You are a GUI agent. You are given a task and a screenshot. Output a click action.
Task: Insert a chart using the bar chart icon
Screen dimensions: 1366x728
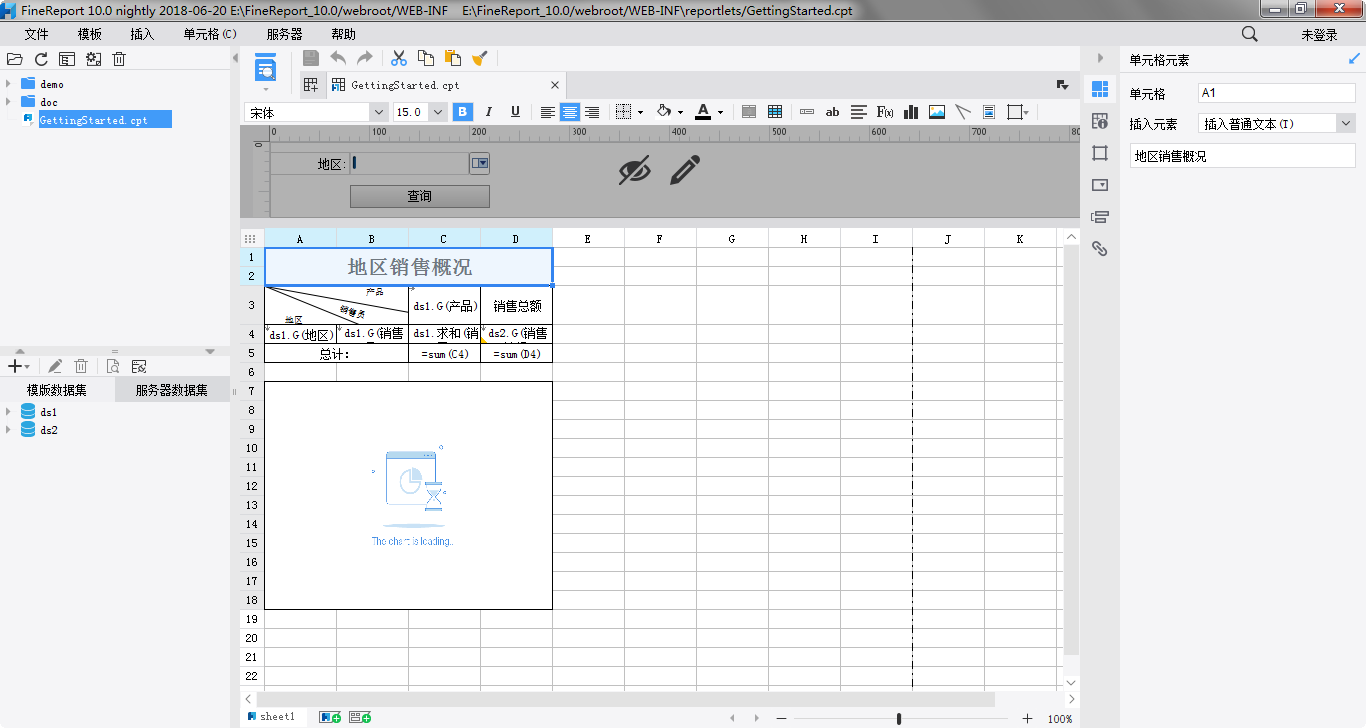tap(911, 112)
